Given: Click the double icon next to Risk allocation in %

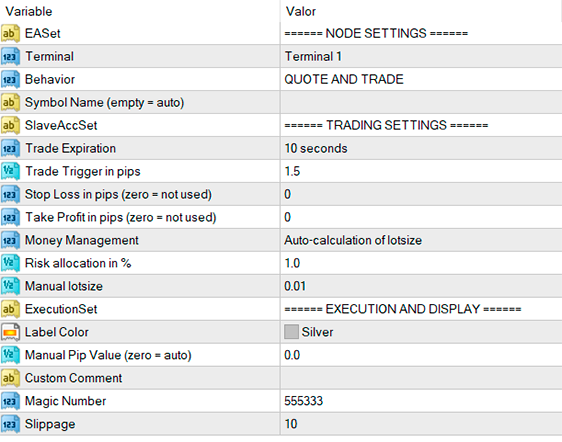Looking at the screenshot, I should pos(10,263).
